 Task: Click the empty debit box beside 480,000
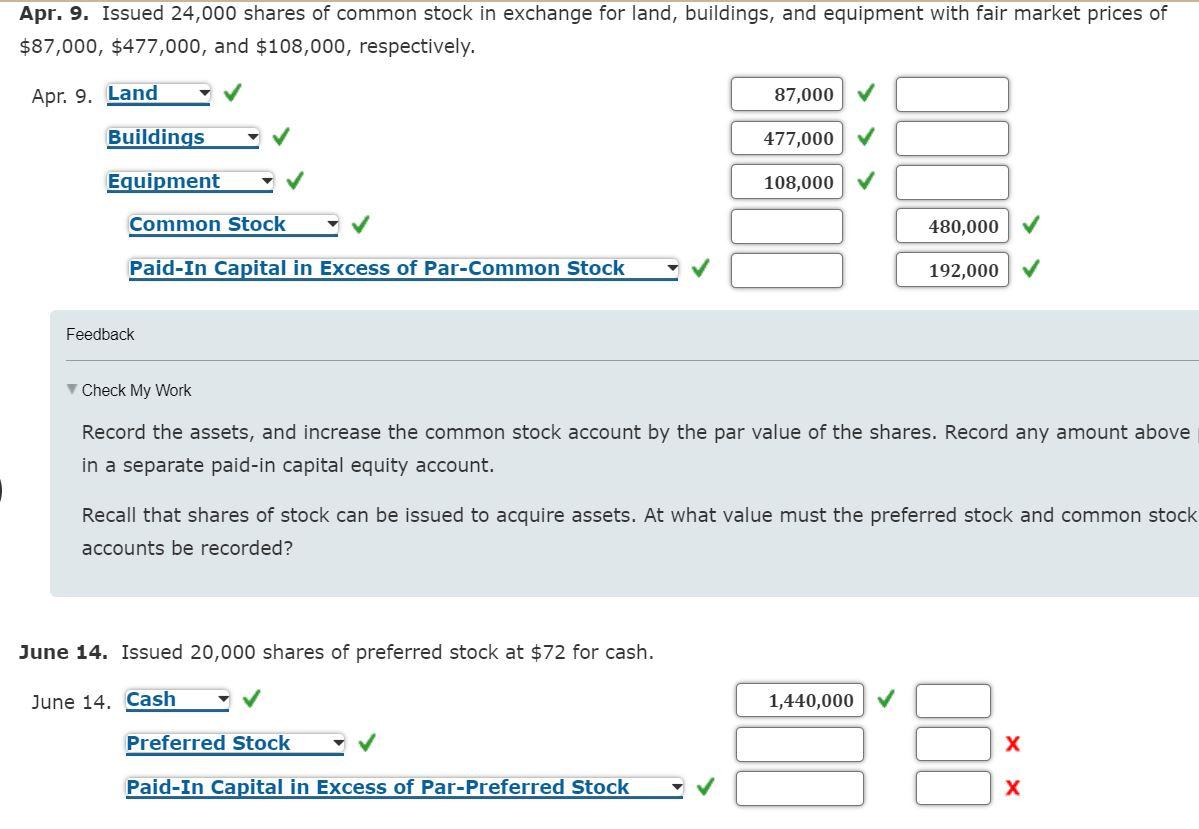click(787, 225)
